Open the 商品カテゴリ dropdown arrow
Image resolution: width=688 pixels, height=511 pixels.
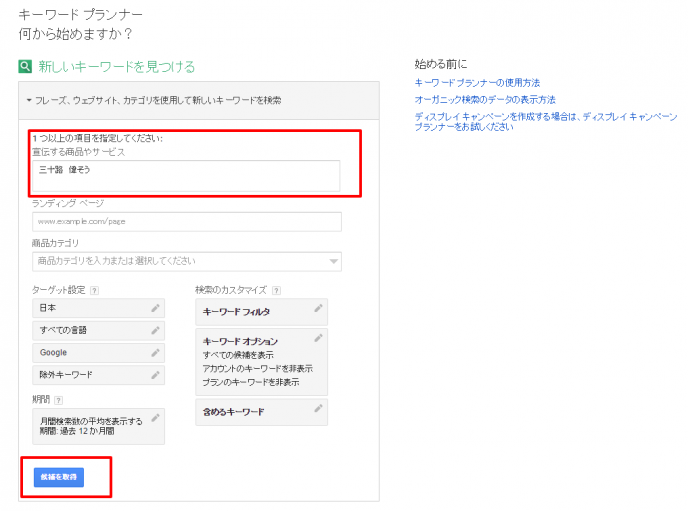click(x=333, y=261)
